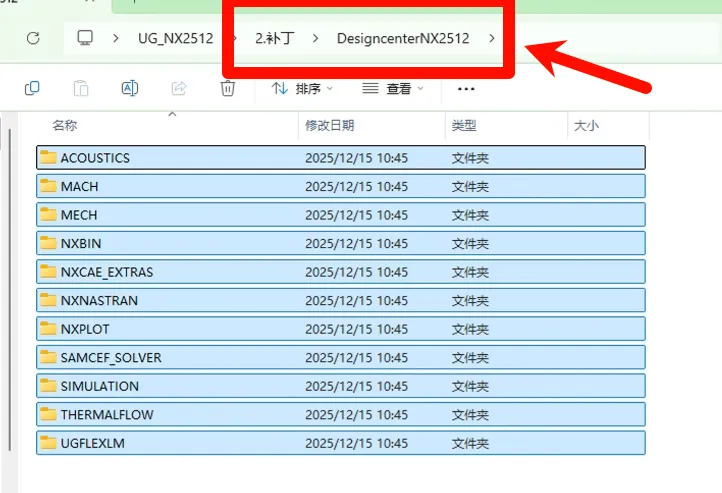This screenshot has width=722, height=493.
Task: Click the NXNASTRAN folder name
Action: click(99, 301)
